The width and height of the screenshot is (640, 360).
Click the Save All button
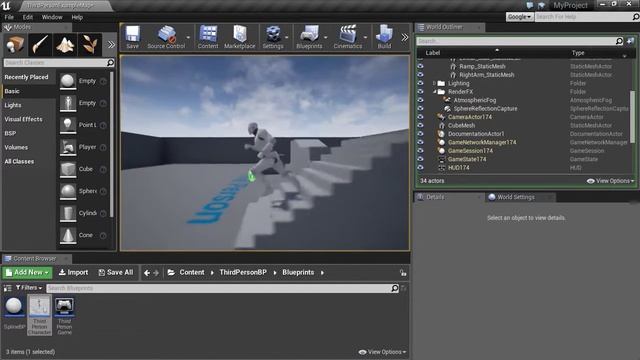point(116,272)
